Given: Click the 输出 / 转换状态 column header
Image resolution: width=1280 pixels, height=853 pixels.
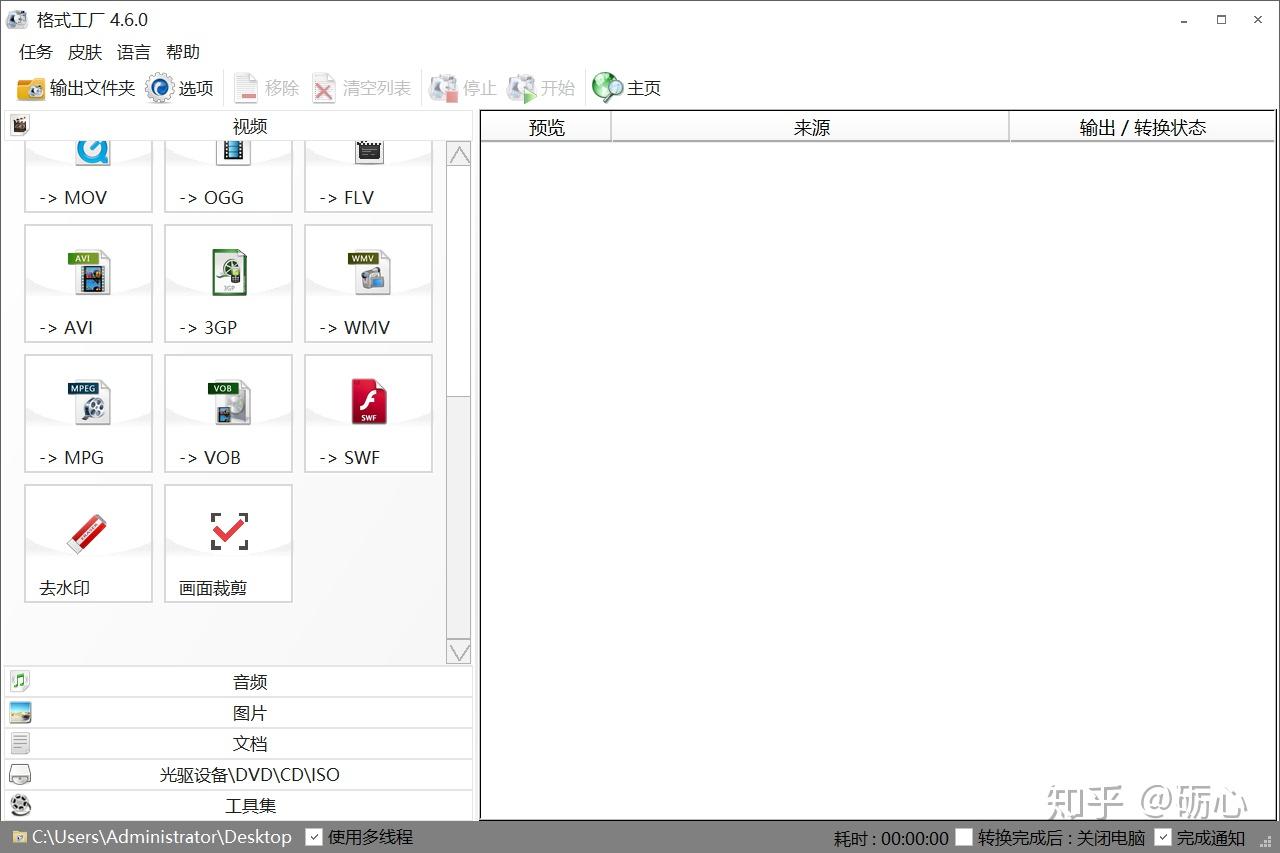Looking at the screenshot, I should 1142,127.
